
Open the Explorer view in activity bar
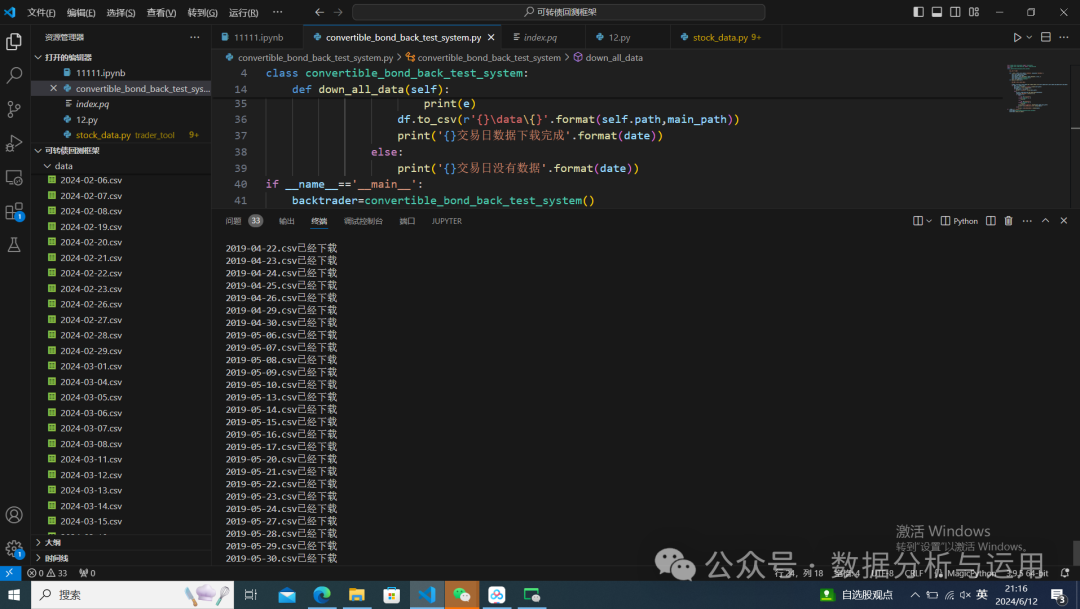click(14, 41)
